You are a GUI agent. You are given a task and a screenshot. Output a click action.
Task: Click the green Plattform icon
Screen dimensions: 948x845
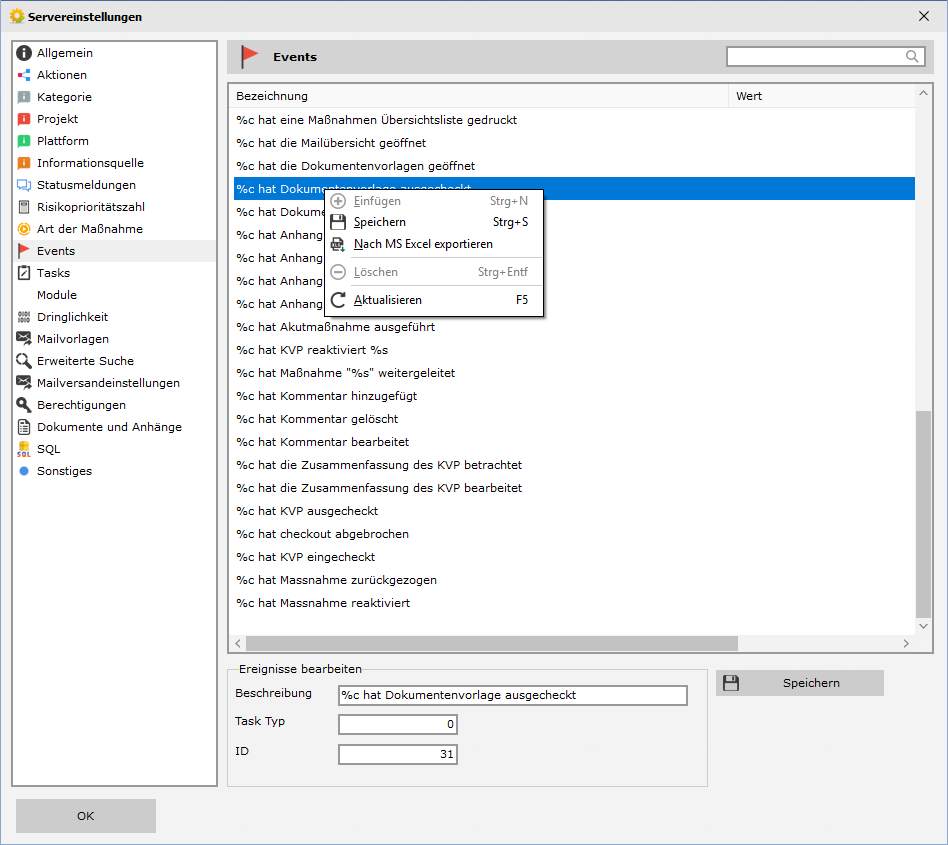[x=24, y=141]
